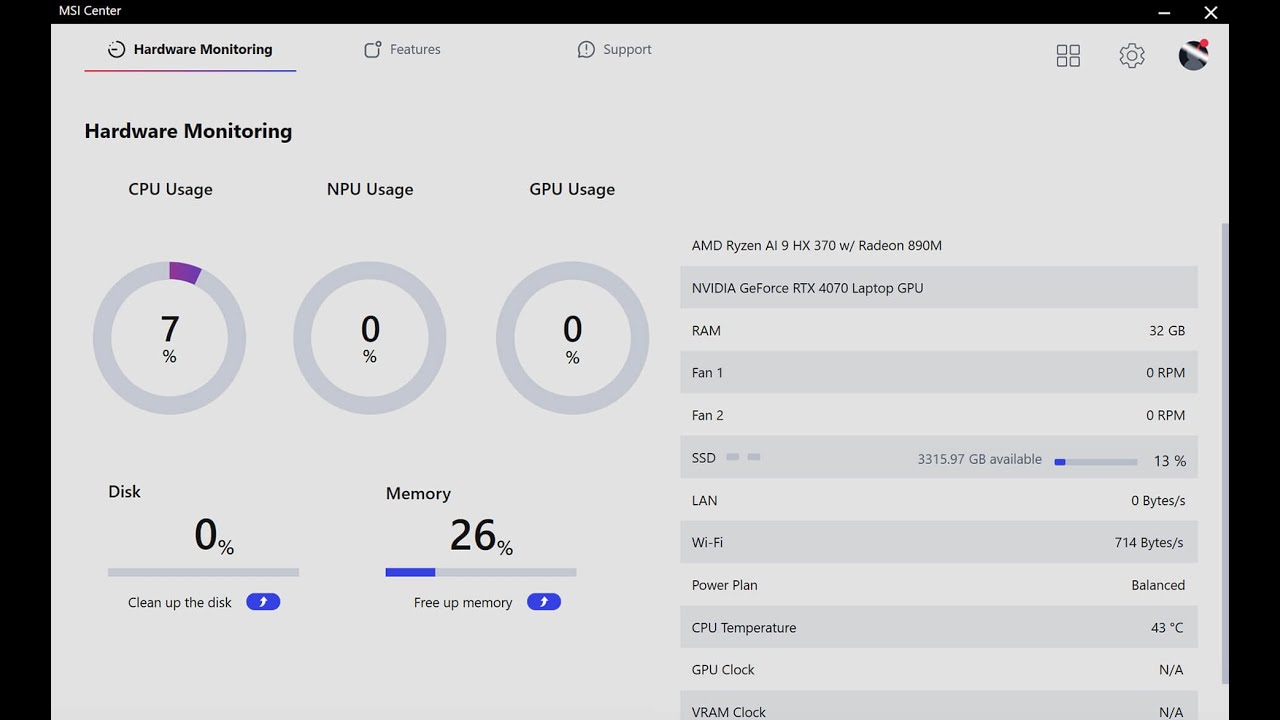Click the Free up memory arrow button
The image size is (1280, 720).
click(544, 602)
